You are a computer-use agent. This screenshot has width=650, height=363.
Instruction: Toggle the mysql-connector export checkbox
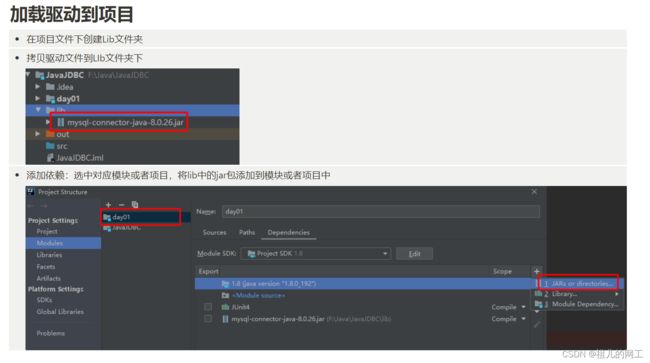(x=208, y=319)
